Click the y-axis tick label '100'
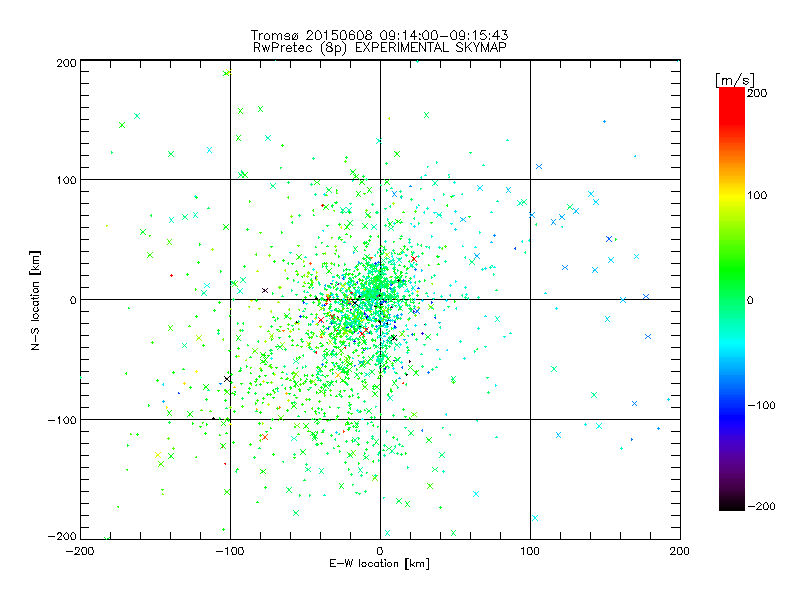 pyautogui.click(x=66, y=180)
